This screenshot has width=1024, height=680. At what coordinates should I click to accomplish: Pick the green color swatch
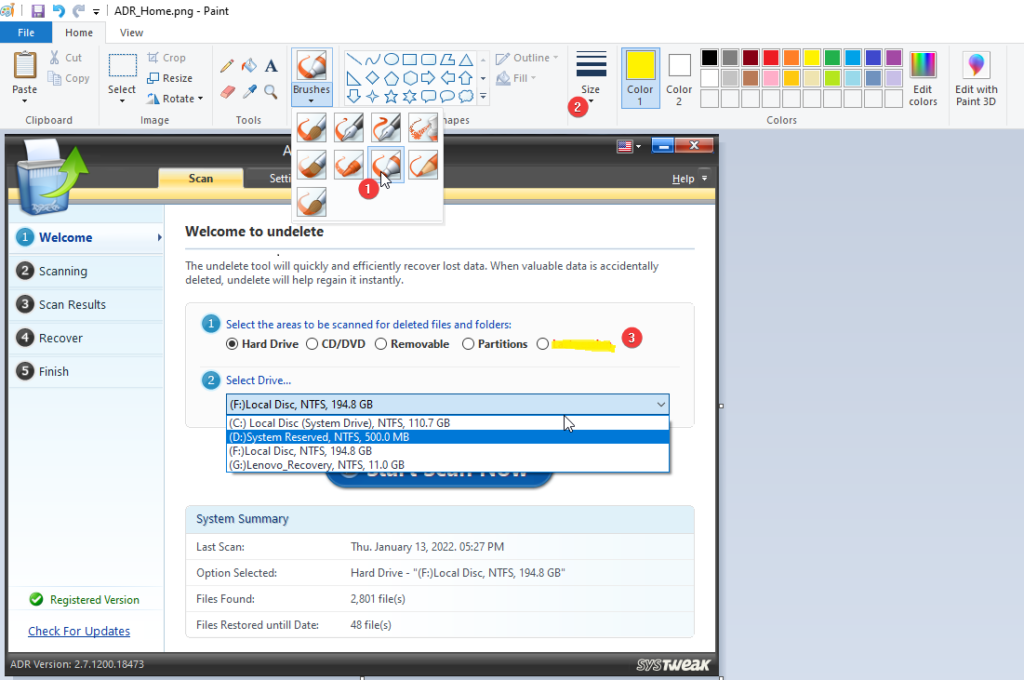(x=832, y=57)
